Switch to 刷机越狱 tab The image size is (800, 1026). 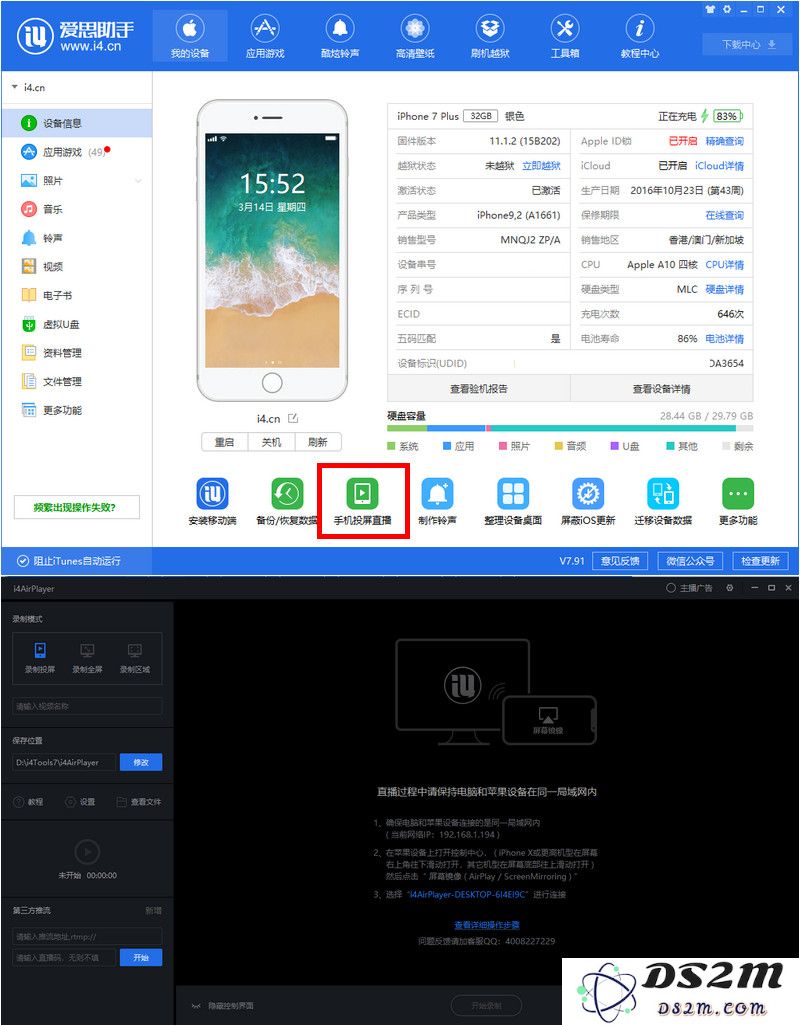tap(490, 36)
